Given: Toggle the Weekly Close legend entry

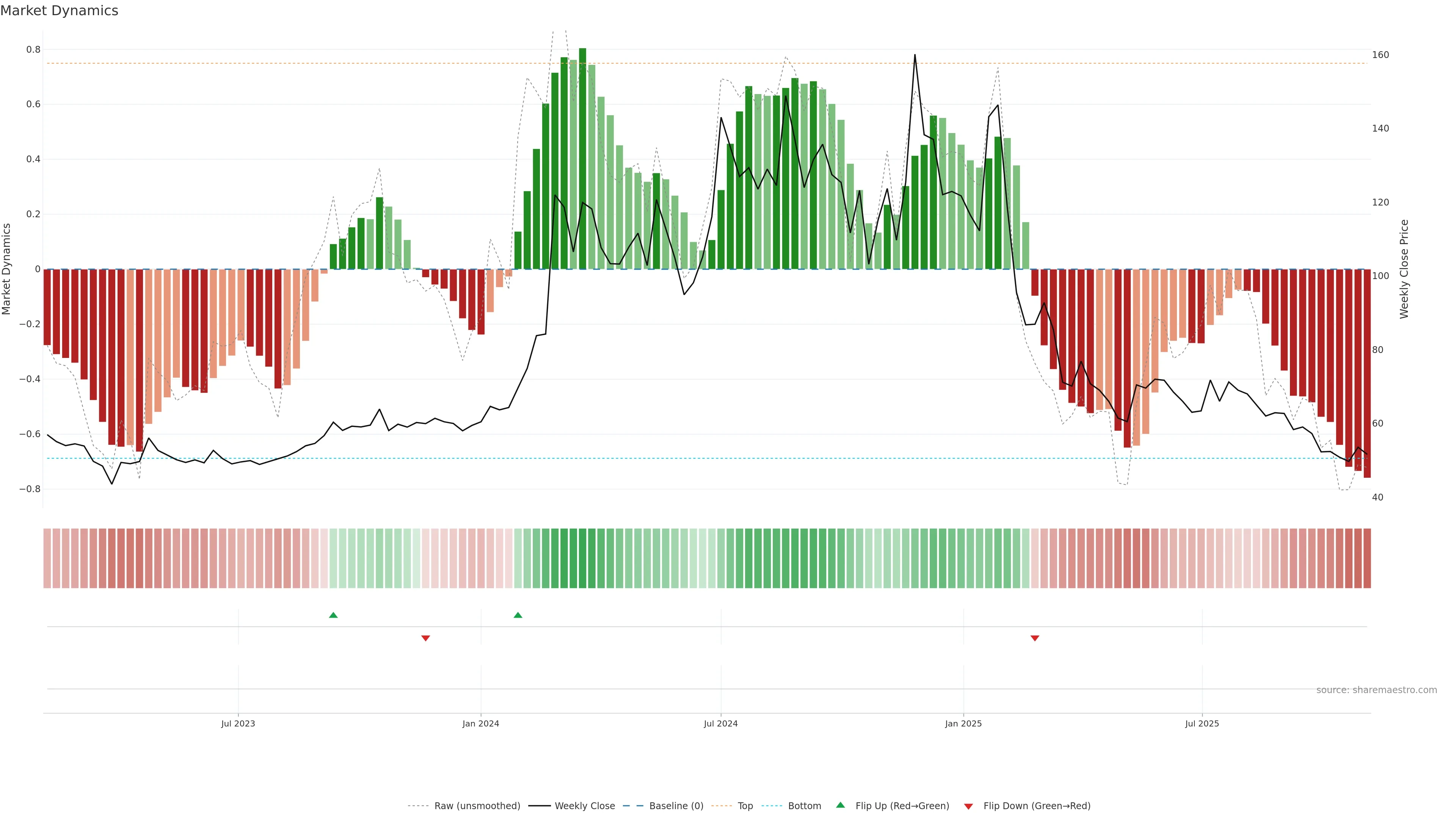Looking at the screenshot, I should point(584,806).
